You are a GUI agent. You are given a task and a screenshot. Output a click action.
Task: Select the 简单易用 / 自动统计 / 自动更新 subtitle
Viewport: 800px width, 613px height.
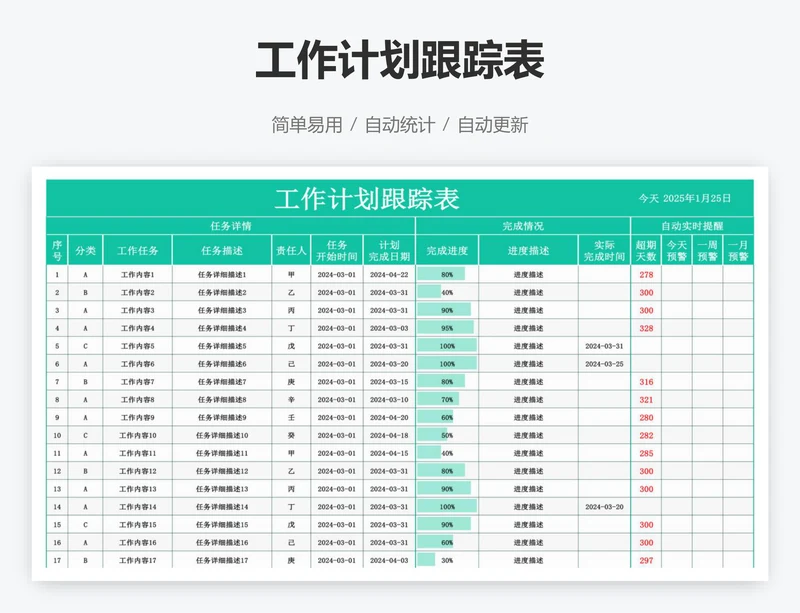tap(399, 125)
